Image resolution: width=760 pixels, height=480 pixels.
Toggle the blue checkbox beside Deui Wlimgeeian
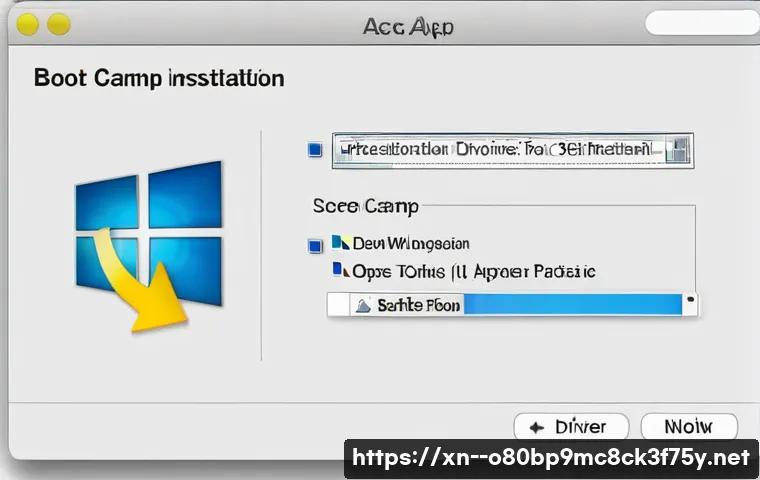pos(314,244)
